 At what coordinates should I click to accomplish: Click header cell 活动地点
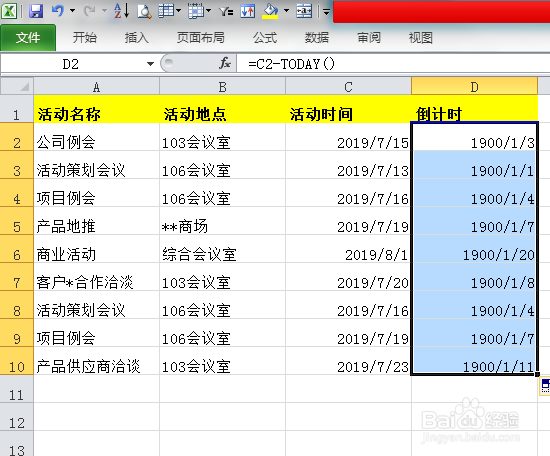pos(222,109)
